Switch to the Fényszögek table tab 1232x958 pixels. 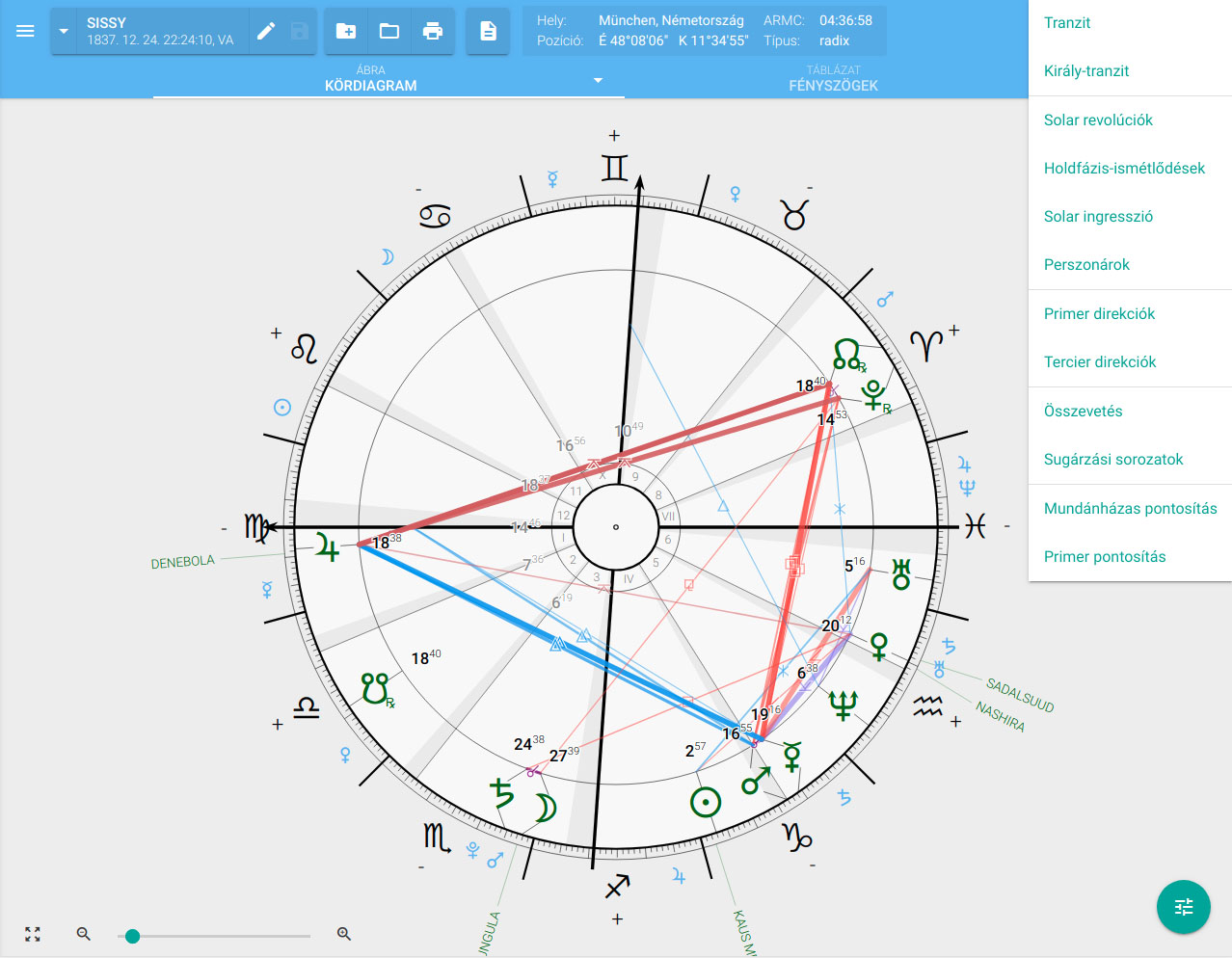(x=833, y=78)
